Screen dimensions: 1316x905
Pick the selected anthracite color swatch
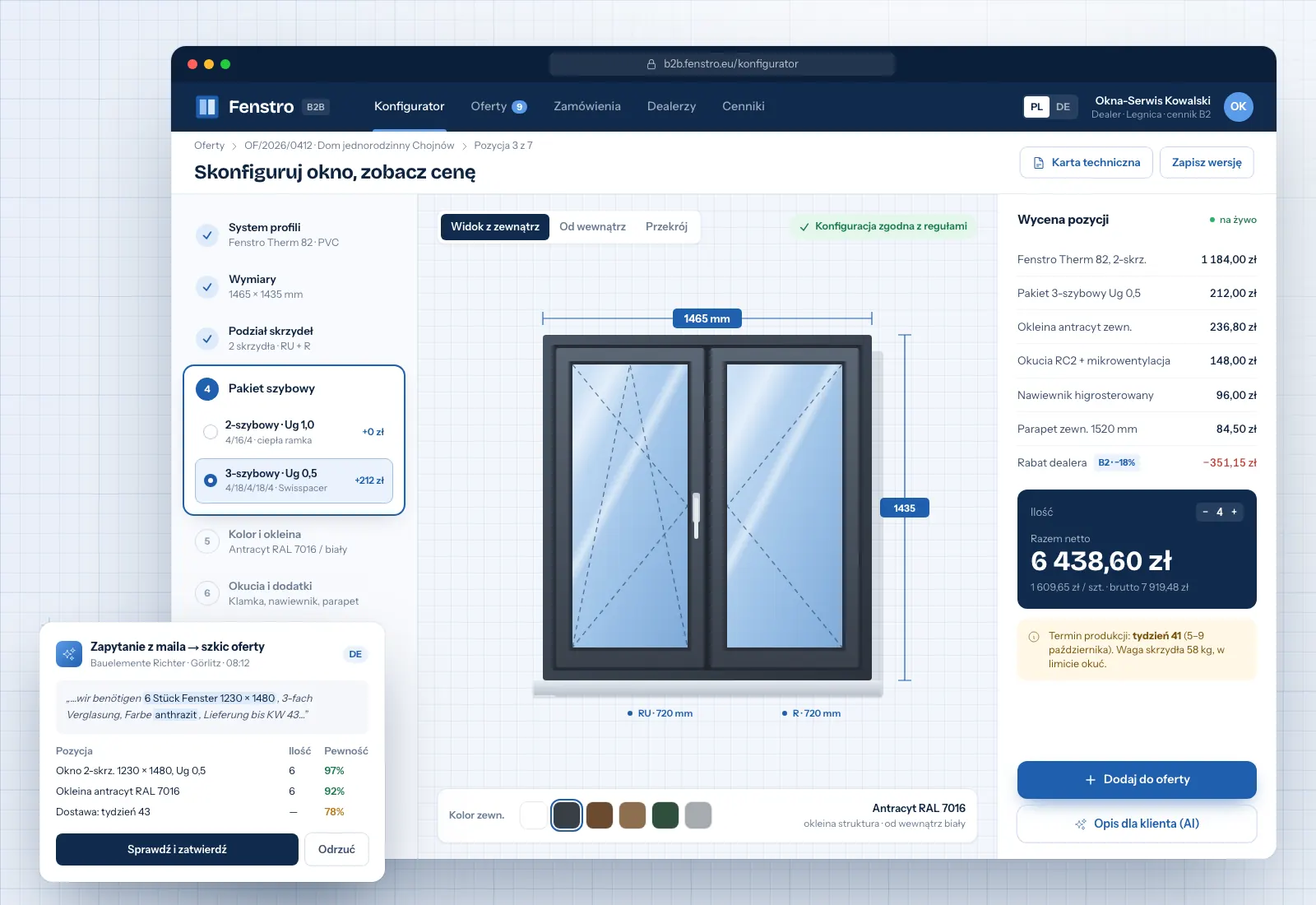tap(567, 815)
